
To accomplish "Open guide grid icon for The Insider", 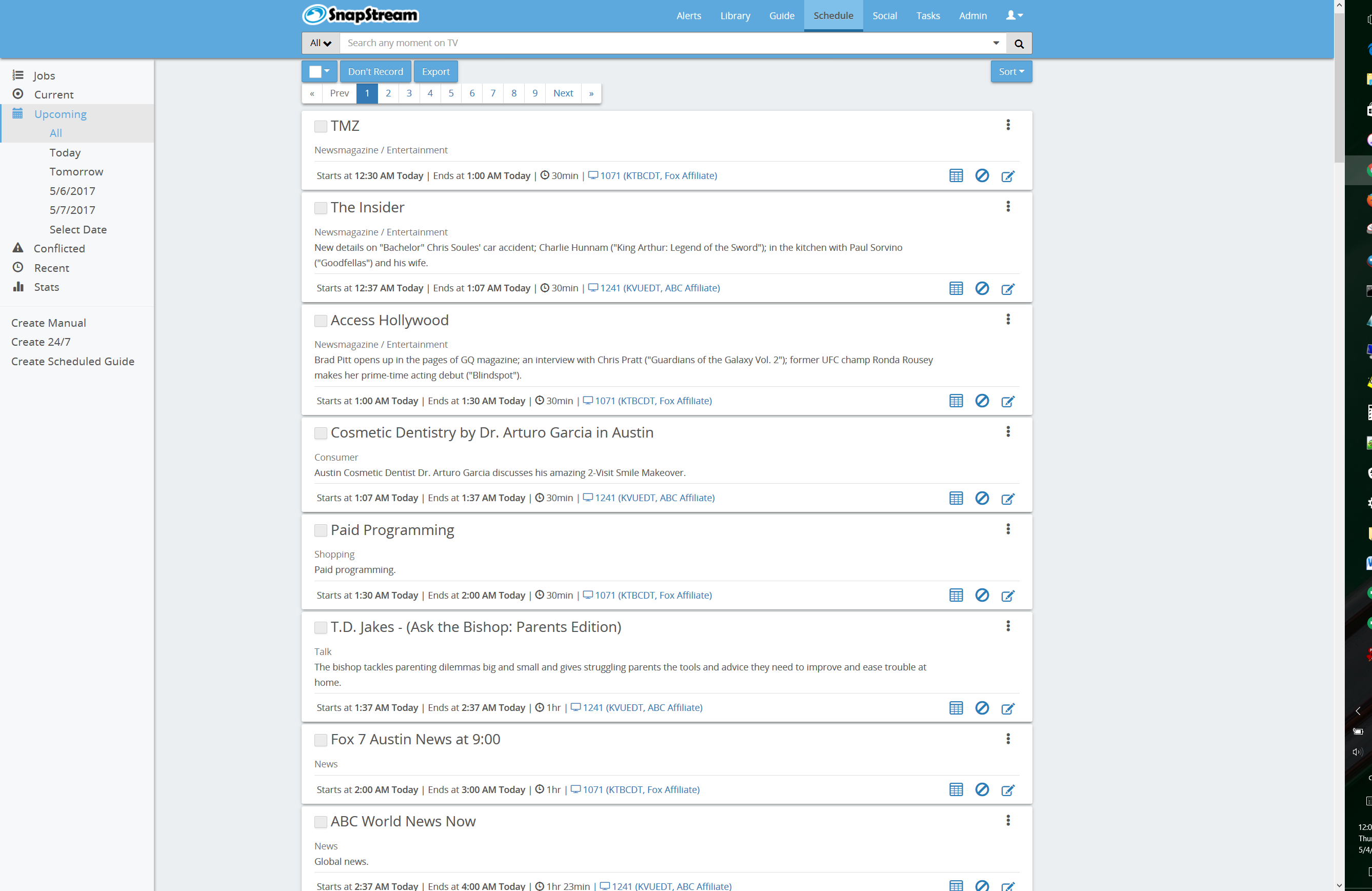I will (x=956, y=288).
